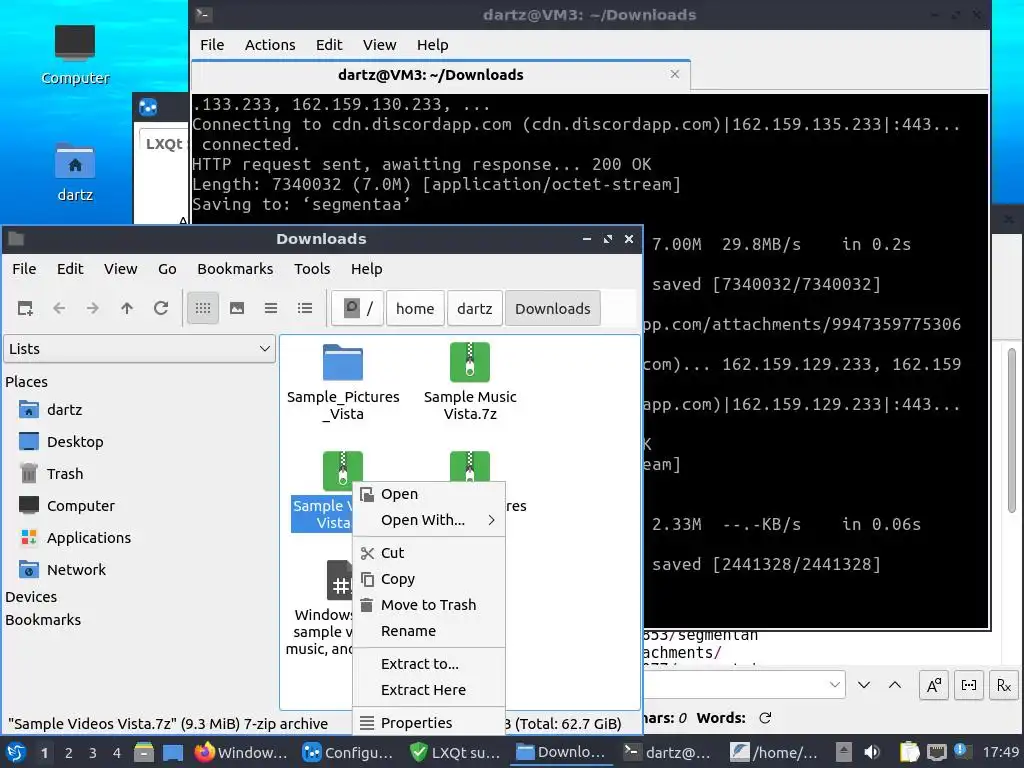Screen dimensions: 1024x768
Task: Click Downloads path segment
Action: coord(552,308)
